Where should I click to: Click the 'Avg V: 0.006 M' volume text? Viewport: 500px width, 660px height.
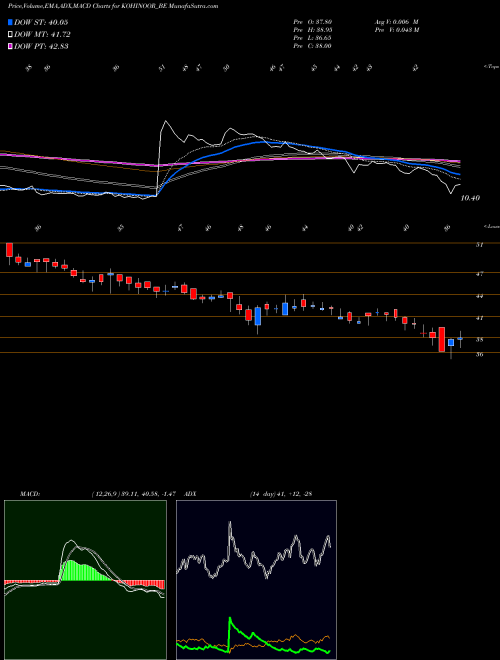point(396,22)
